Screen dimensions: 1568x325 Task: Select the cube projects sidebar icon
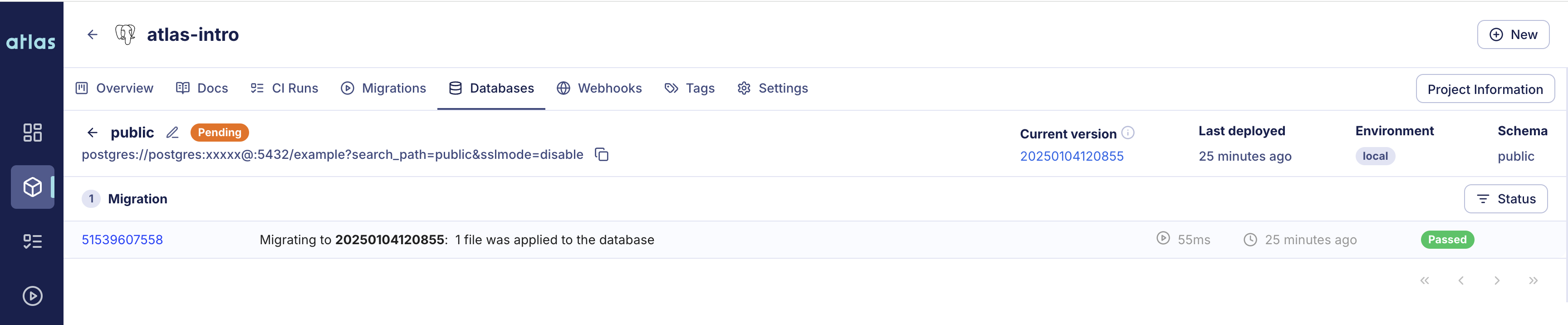[x=32, y=187]
